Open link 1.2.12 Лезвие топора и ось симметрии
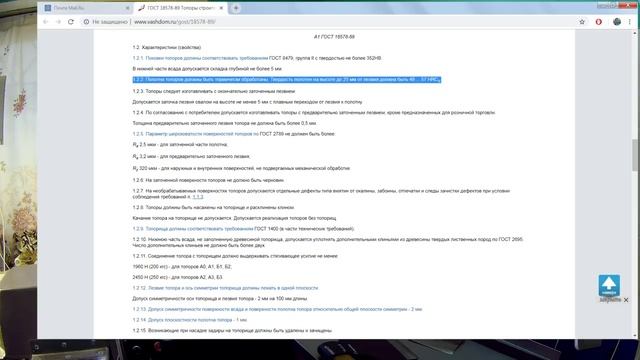The width and height of the screenshot is (640, 360). pos(225,288)
